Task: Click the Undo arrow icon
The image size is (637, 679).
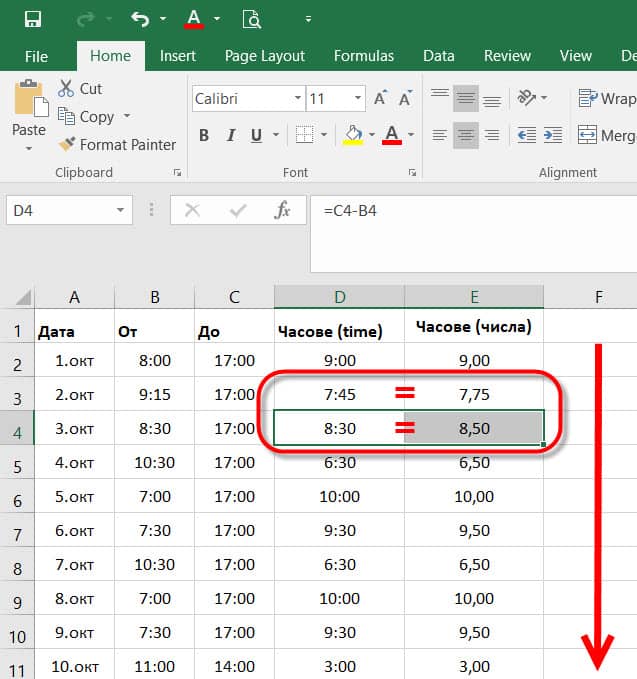Action: pos(140,19)
